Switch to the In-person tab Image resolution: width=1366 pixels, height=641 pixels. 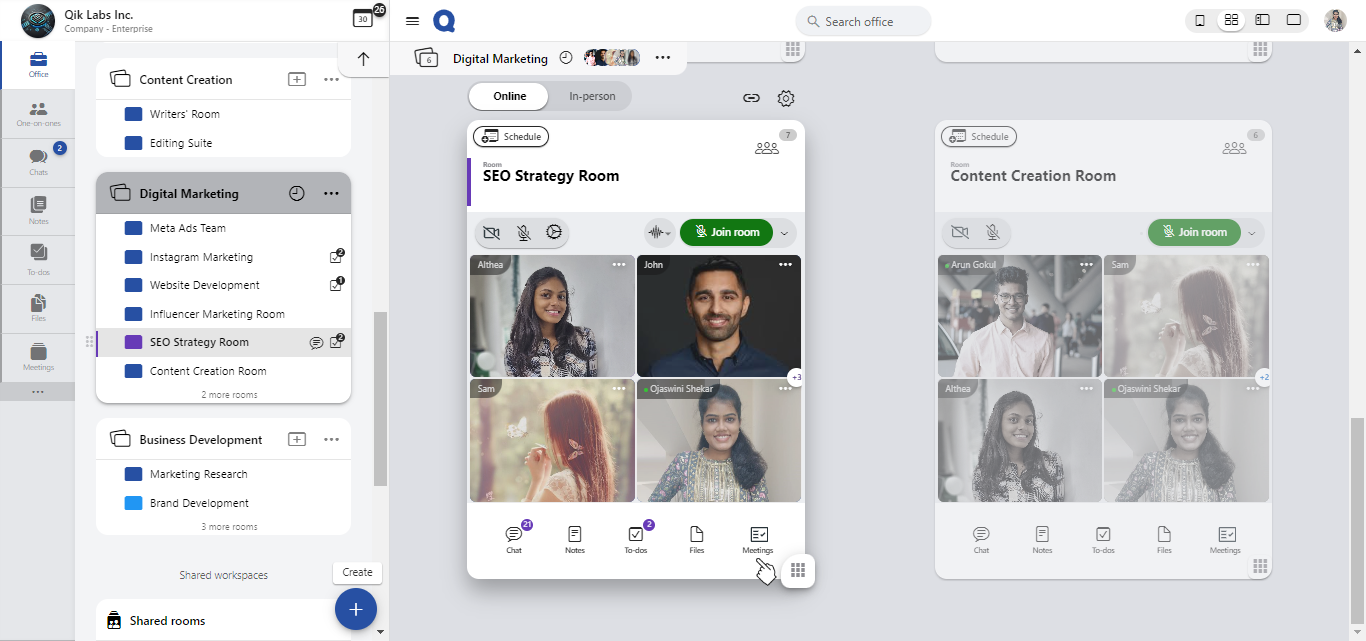592,96
